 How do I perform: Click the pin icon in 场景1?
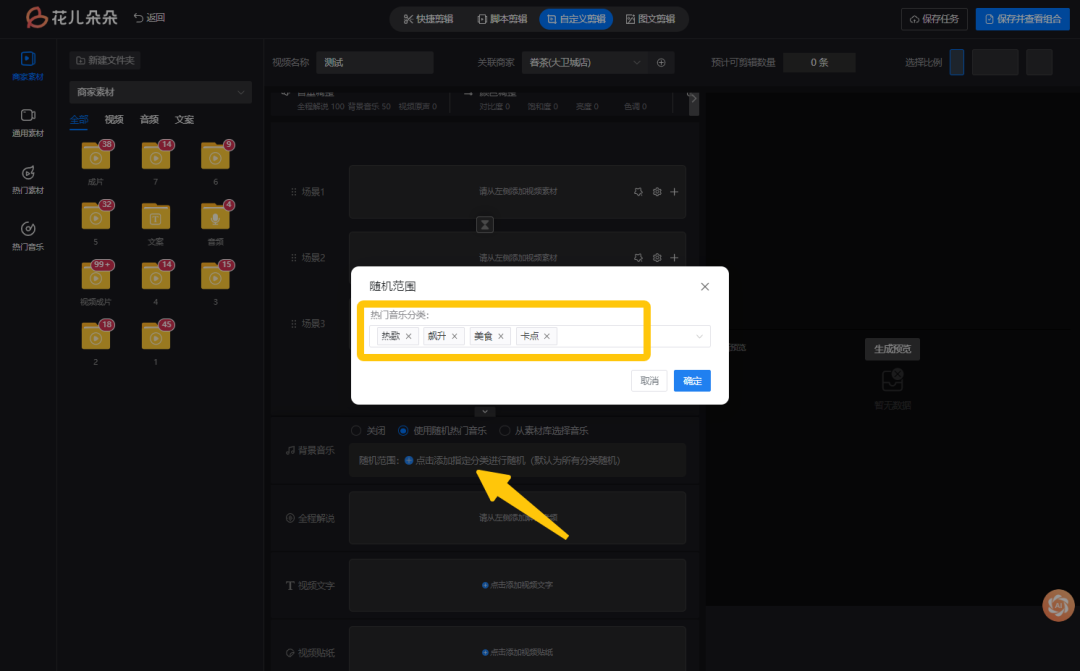pyautogui.click(x=638, y=192)
